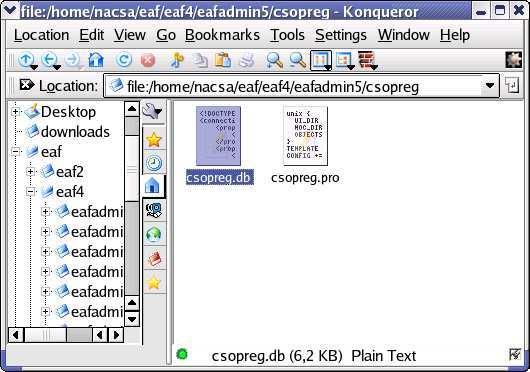Open Back button's history dropdown arrow
Image resolution: width=530 pixels, height=372 pixels.
(57, 68)
